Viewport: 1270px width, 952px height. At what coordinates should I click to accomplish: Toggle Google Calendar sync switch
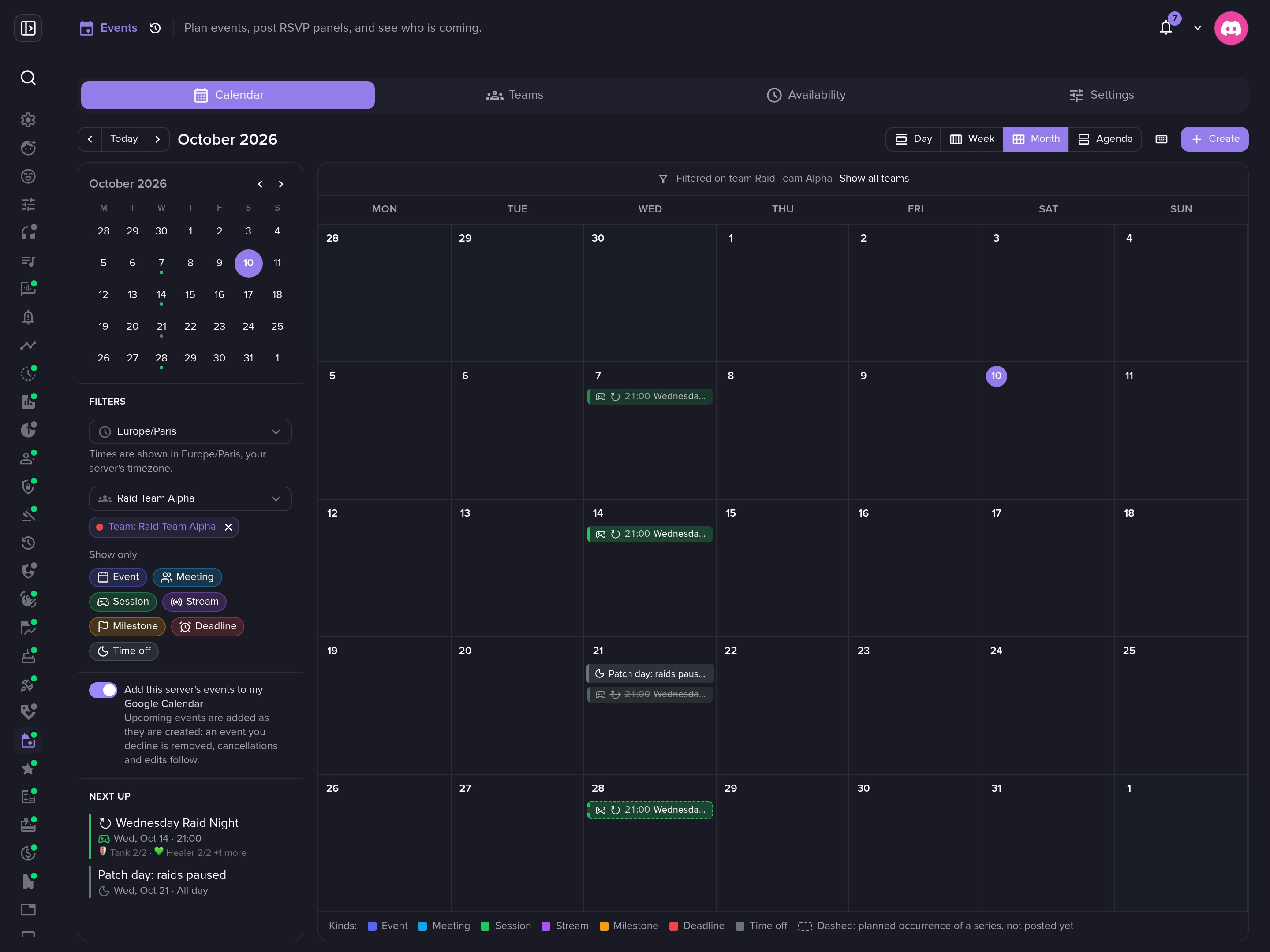click(103, 690)
